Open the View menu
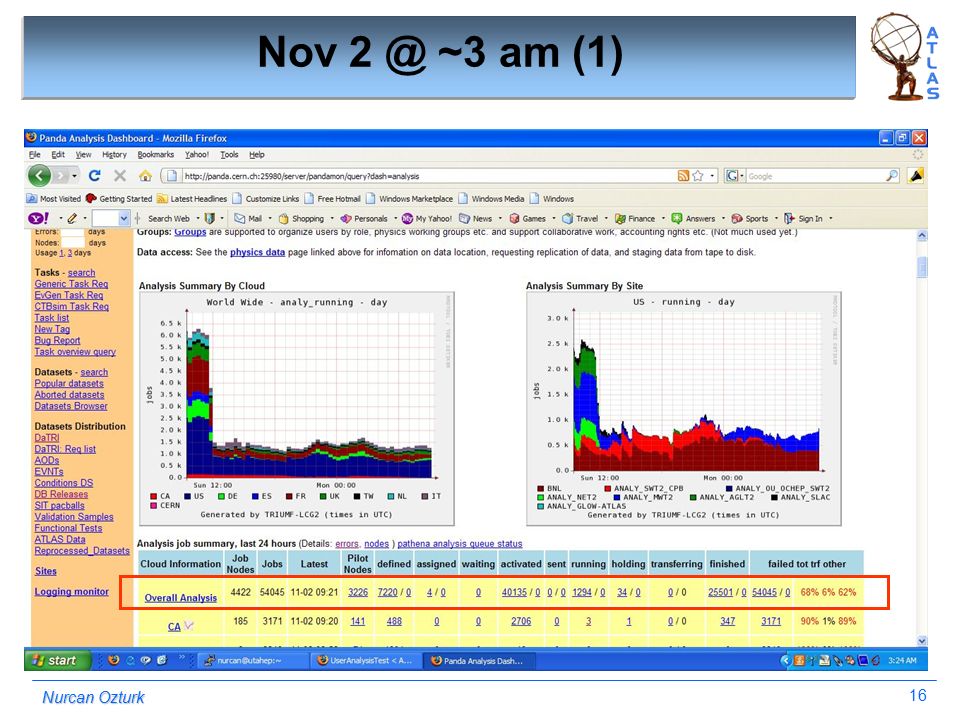Image resolution: width=960 pixels, height=720 pixels. pyautogui.click(x=83, y=155)
